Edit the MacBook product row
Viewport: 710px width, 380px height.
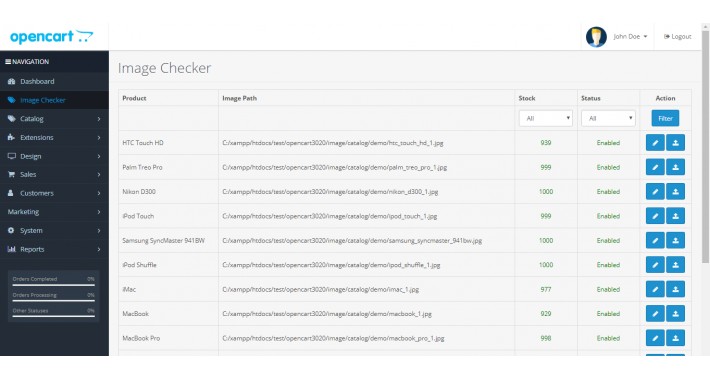(x=655, y=314)
